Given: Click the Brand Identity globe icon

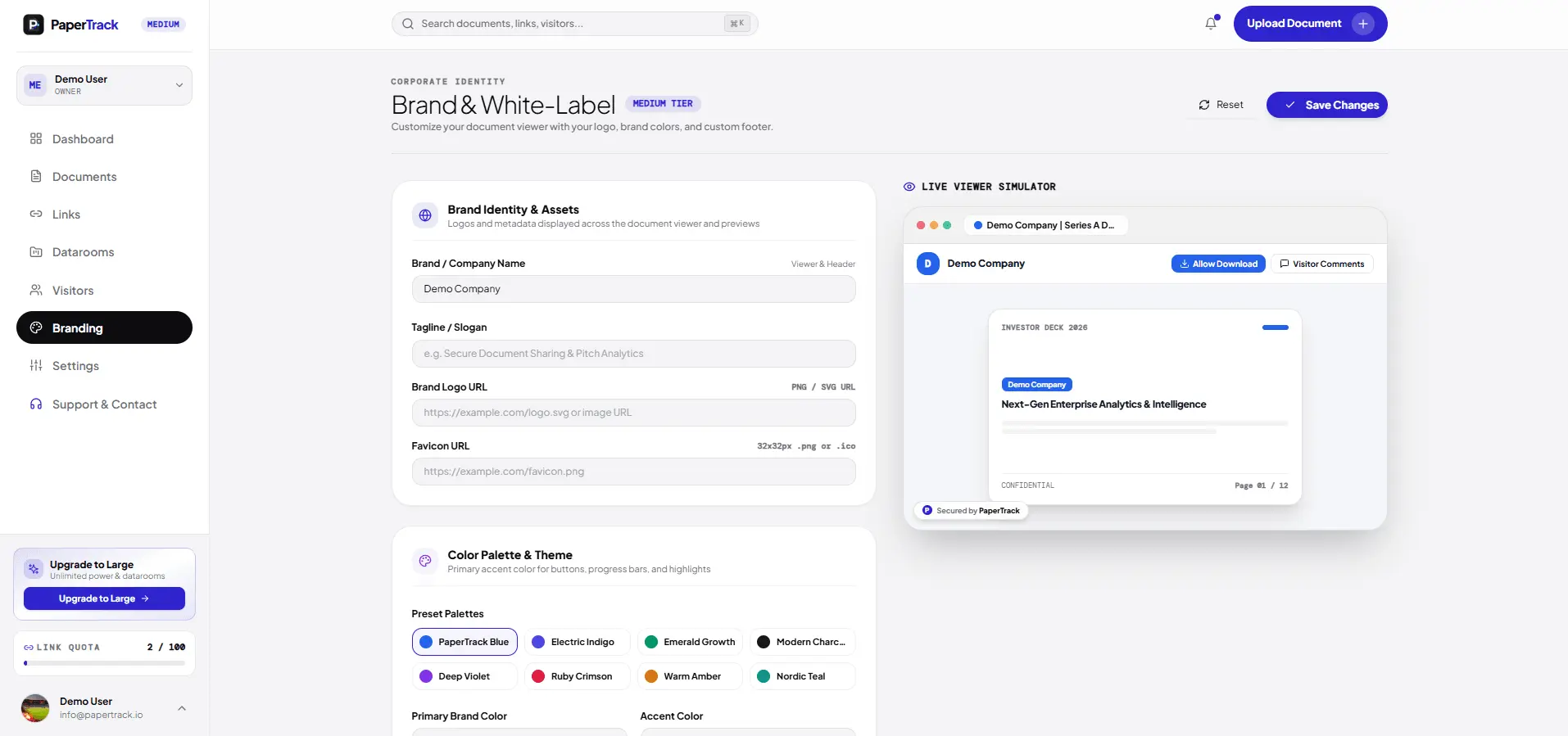Looking at the screenshot, I should coord(425,215).
